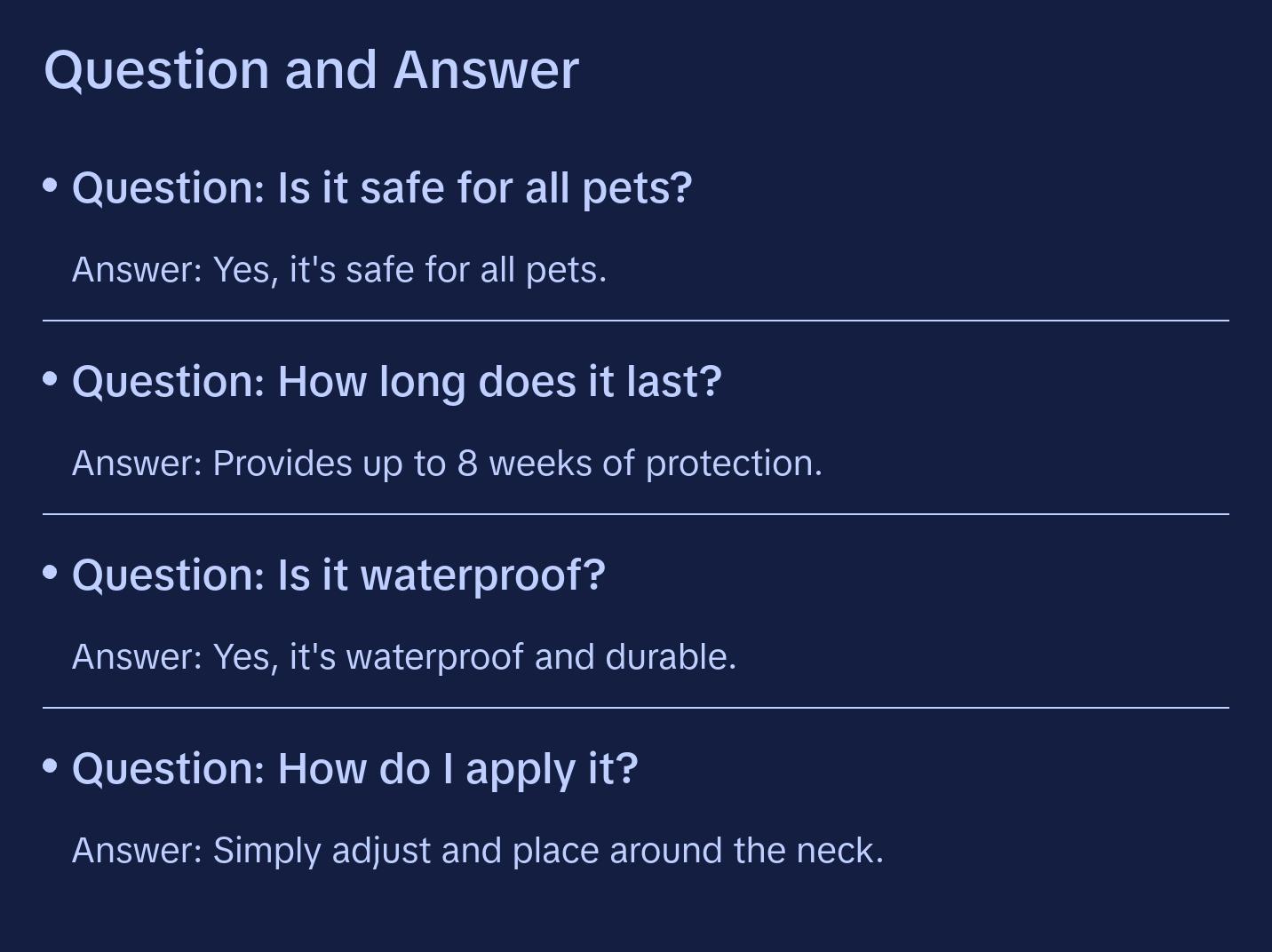Click the Question and Answer heading
The image size is (1272, 952).
[311, 69]
